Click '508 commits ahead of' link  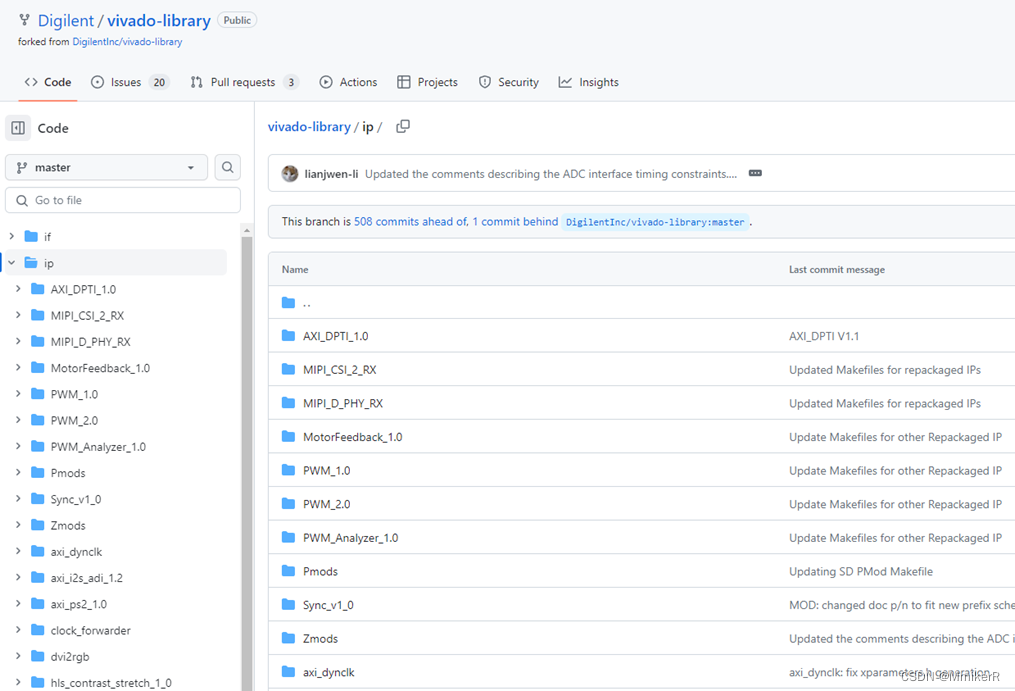click(410, 221)
